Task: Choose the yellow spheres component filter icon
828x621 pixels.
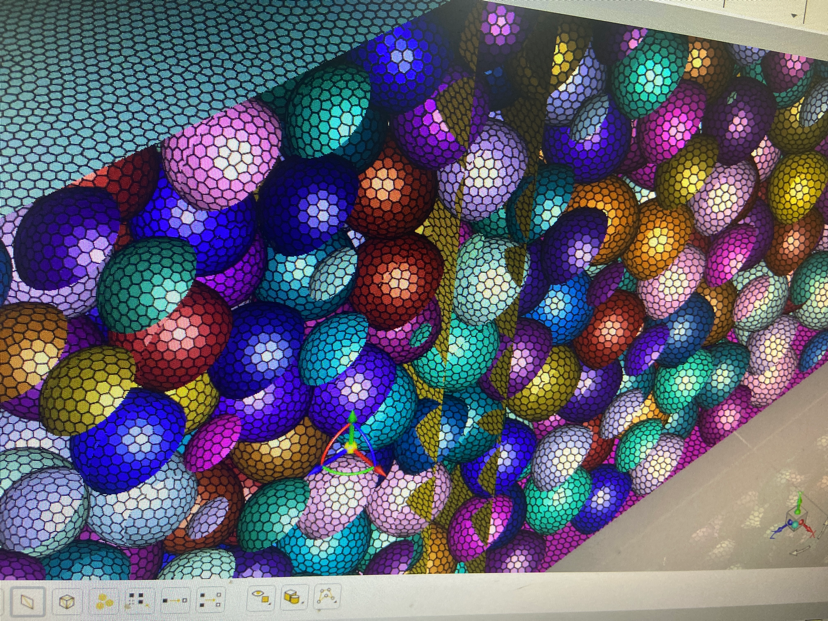Action: (x=104, y=601)
